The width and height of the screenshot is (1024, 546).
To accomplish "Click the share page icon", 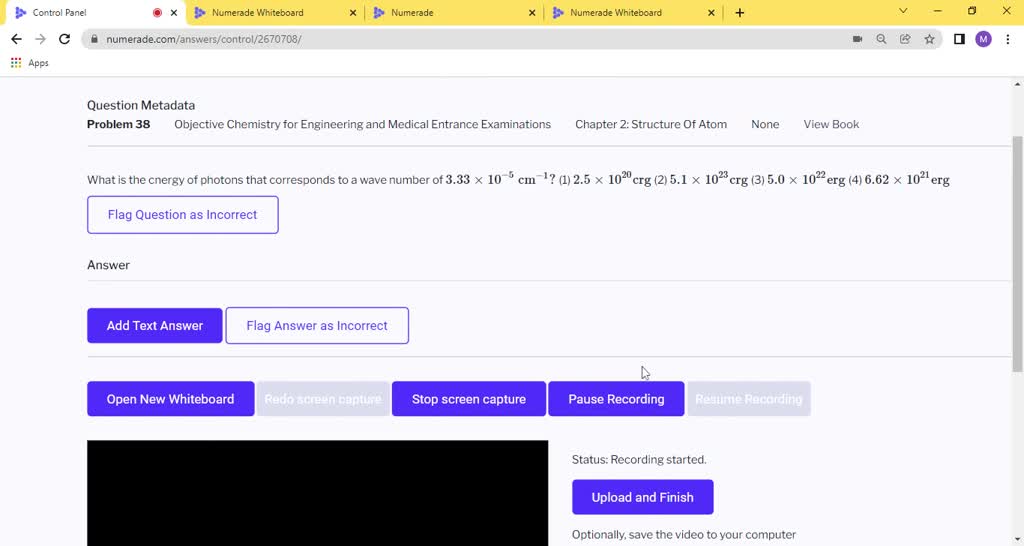I will pyautogui.click(x=905, y=39).
